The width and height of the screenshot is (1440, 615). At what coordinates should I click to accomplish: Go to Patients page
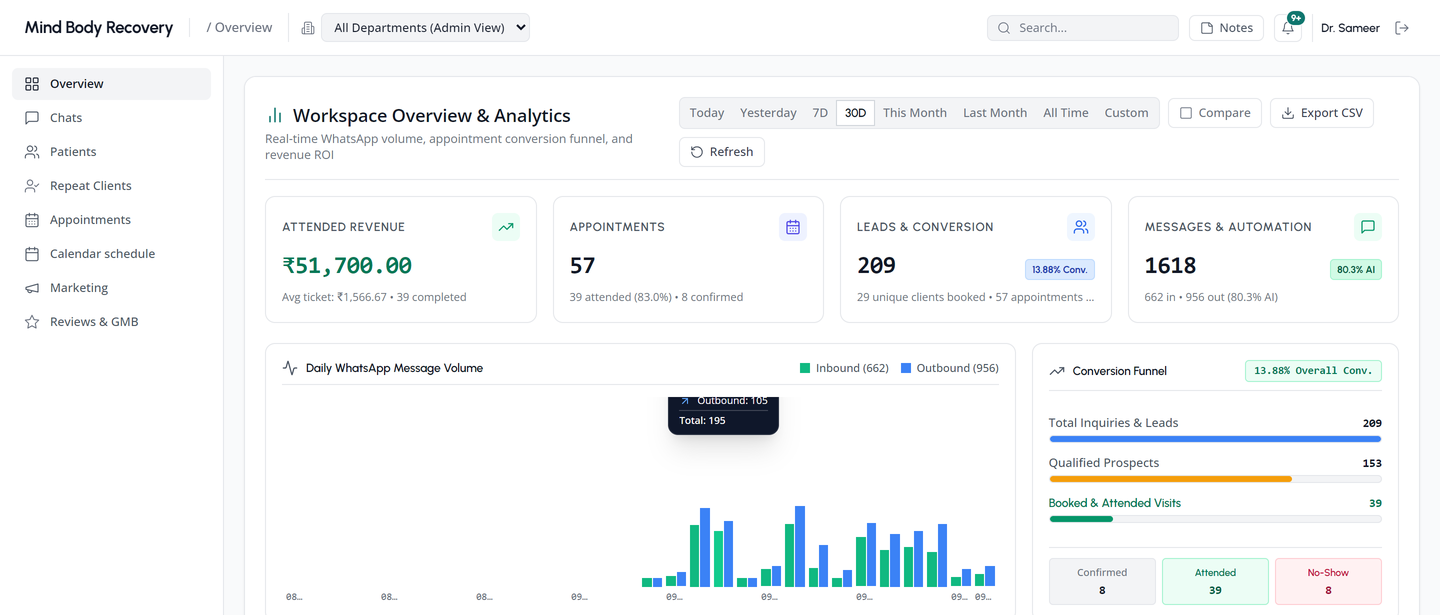pyautogui.click(x=111, y=152)
